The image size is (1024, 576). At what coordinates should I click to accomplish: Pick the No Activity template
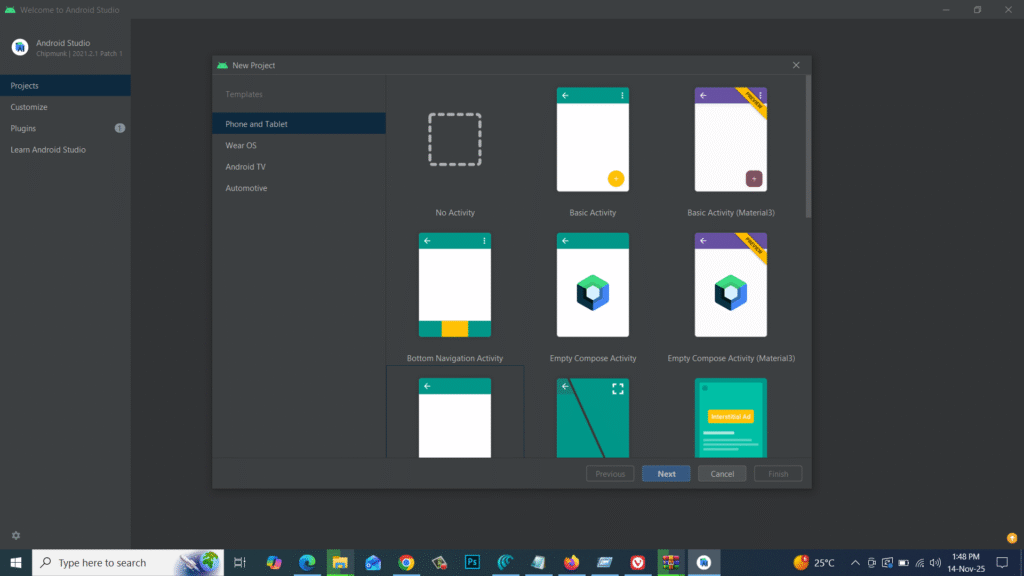click(455, 140)
